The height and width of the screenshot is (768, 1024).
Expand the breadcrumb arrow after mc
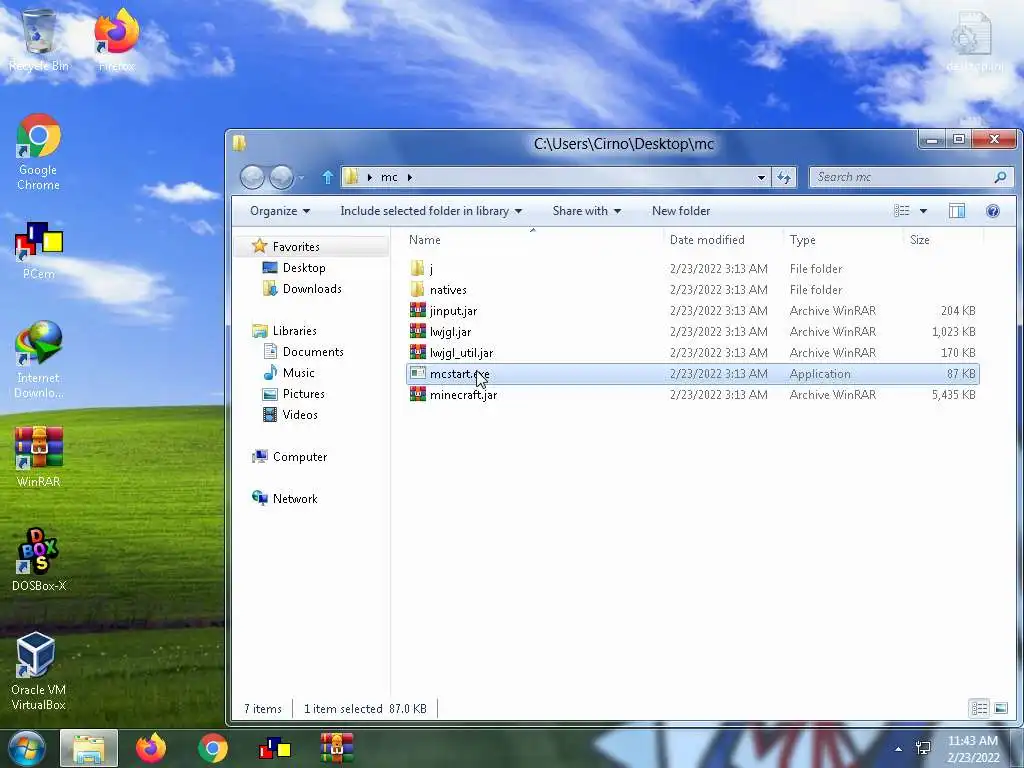point(409,177)
